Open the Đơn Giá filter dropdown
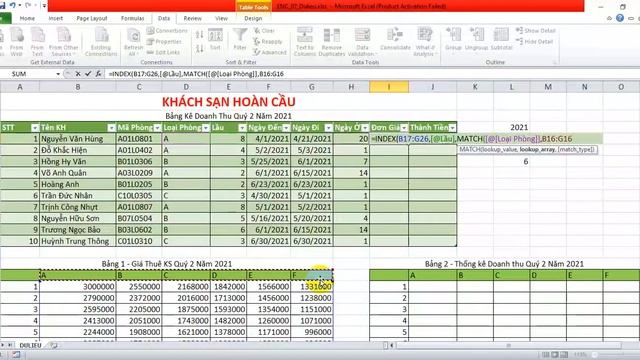 click(x=404, y=128)
